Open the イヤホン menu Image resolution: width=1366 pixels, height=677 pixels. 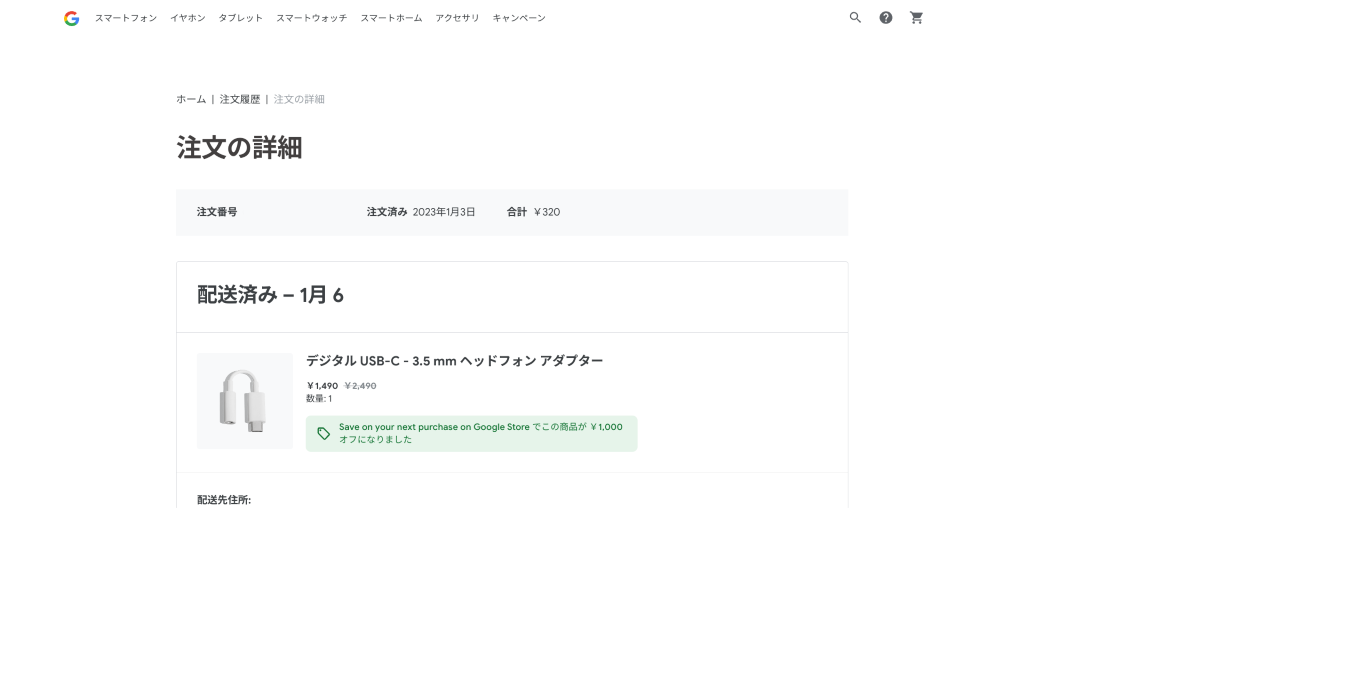188,18
